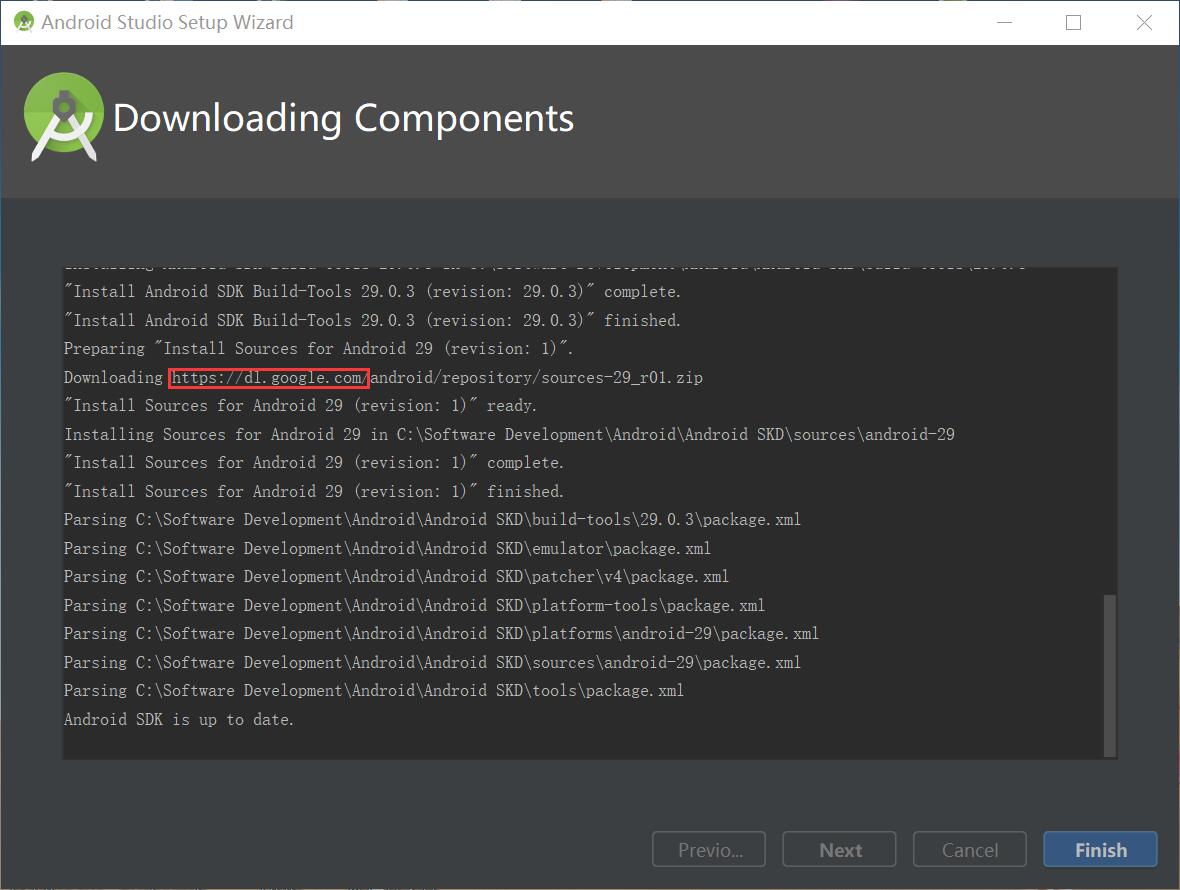Maximize the Setup Wizard window
Image resolution: width=1180 pixels, height=890 pixels.
(x=1073, y=22)
